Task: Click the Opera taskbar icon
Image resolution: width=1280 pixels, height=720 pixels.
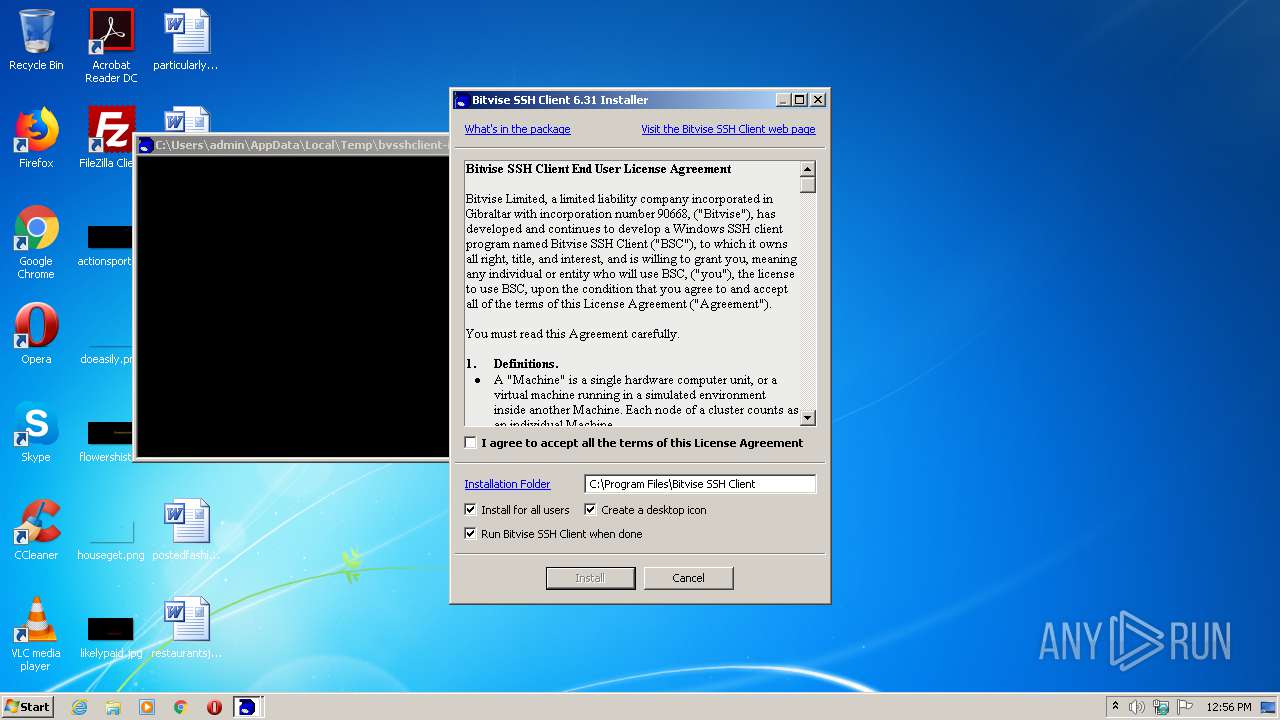Action: (214, 707)
